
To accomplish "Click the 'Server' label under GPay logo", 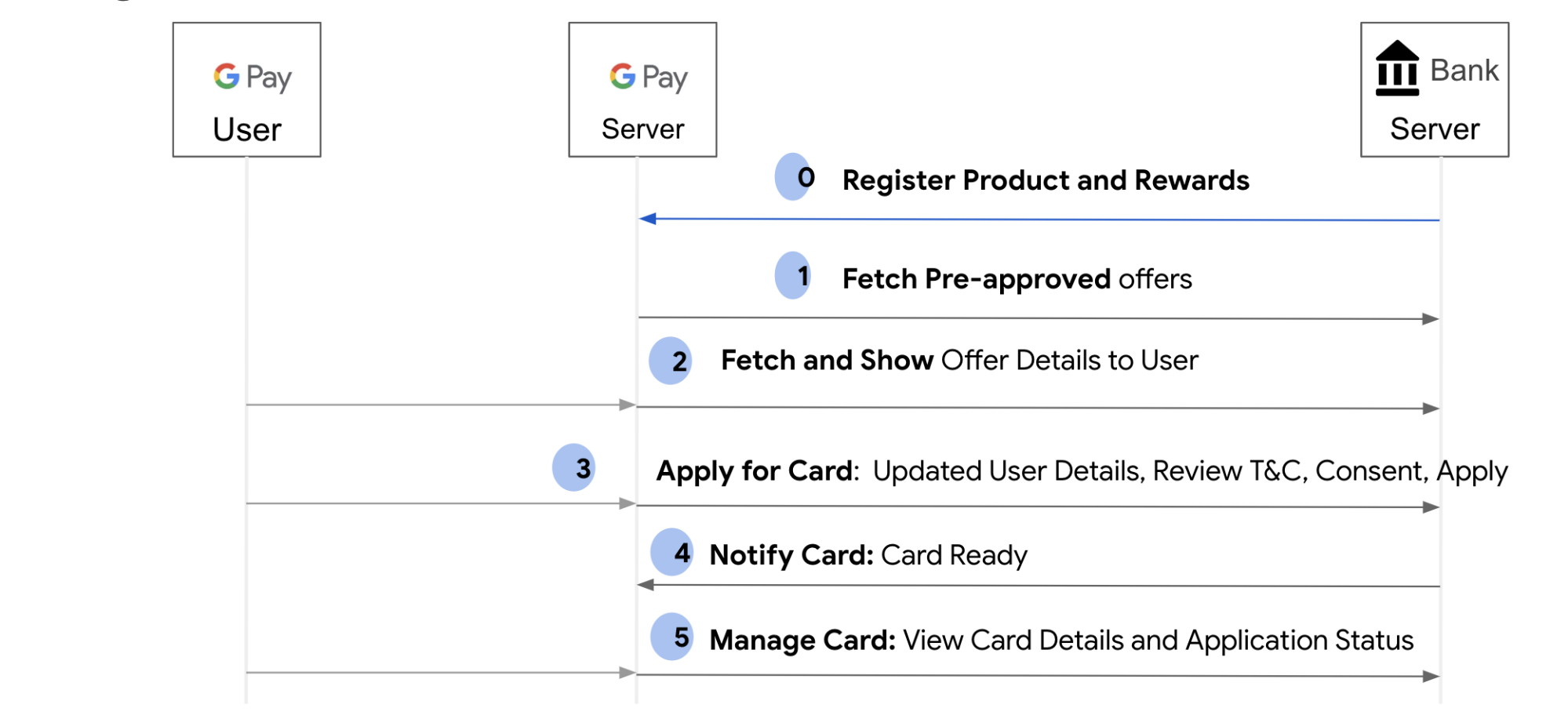I will click(642, 129).
